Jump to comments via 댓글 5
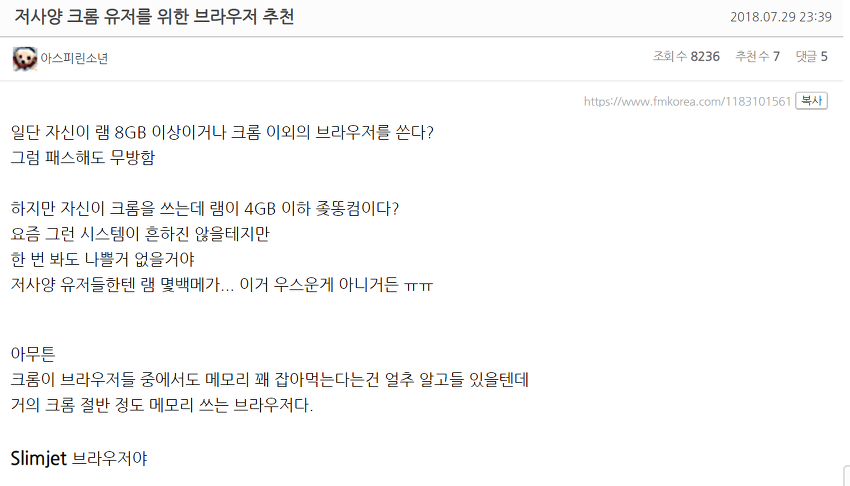The height and width of the screenshot is (486, 850). point(811,56)
